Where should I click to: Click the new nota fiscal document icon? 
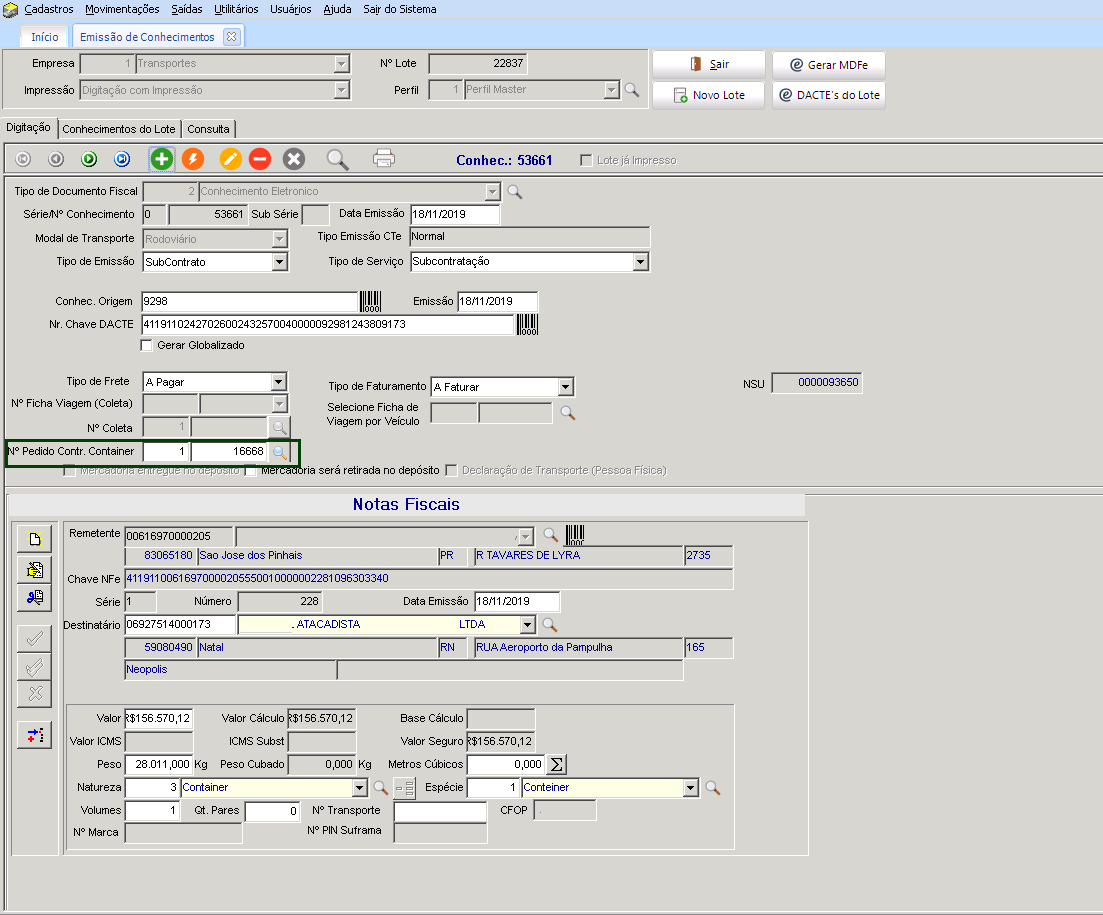pos(35,539)
